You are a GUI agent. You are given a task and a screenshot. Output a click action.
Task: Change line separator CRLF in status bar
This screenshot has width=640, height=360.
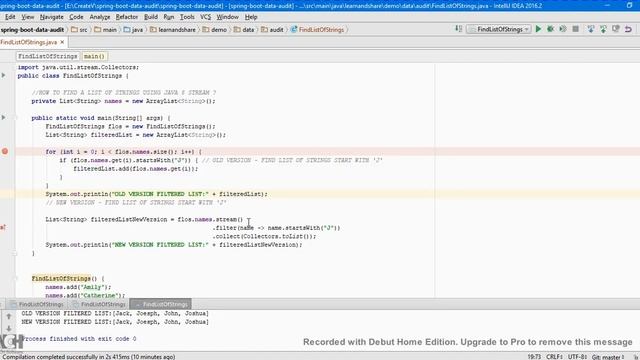click(554, 357)
